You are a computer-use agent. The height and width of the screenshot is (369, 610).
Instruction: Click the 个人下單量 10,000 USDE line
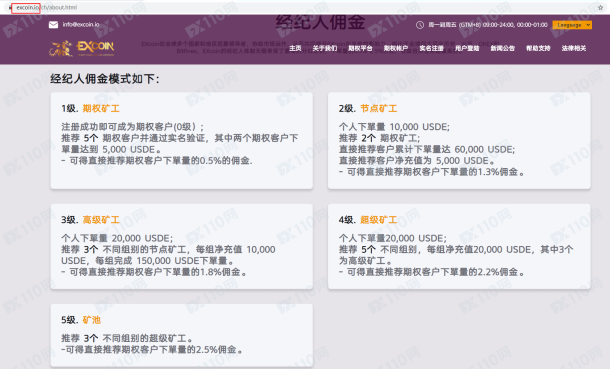click(x=394, y=127)
